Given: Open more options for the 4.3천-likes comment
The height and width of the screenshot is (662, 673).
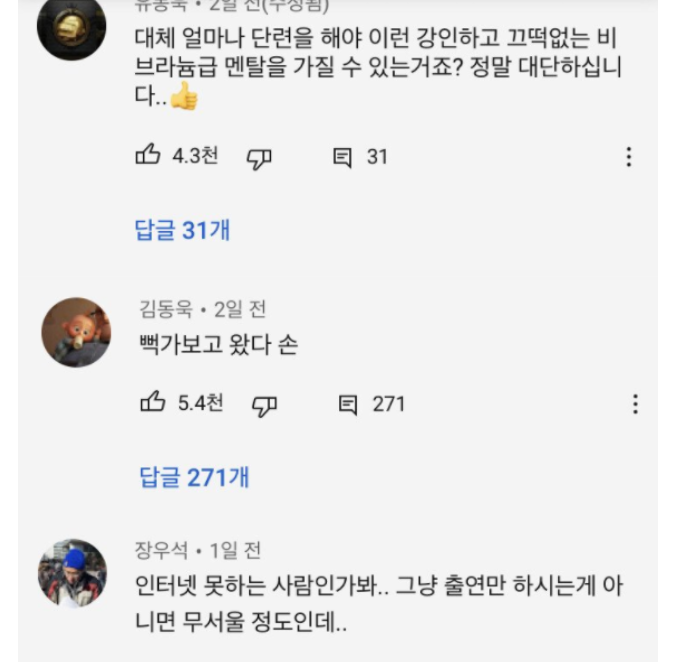Looking at the screenshot, I should click(629, 157).
